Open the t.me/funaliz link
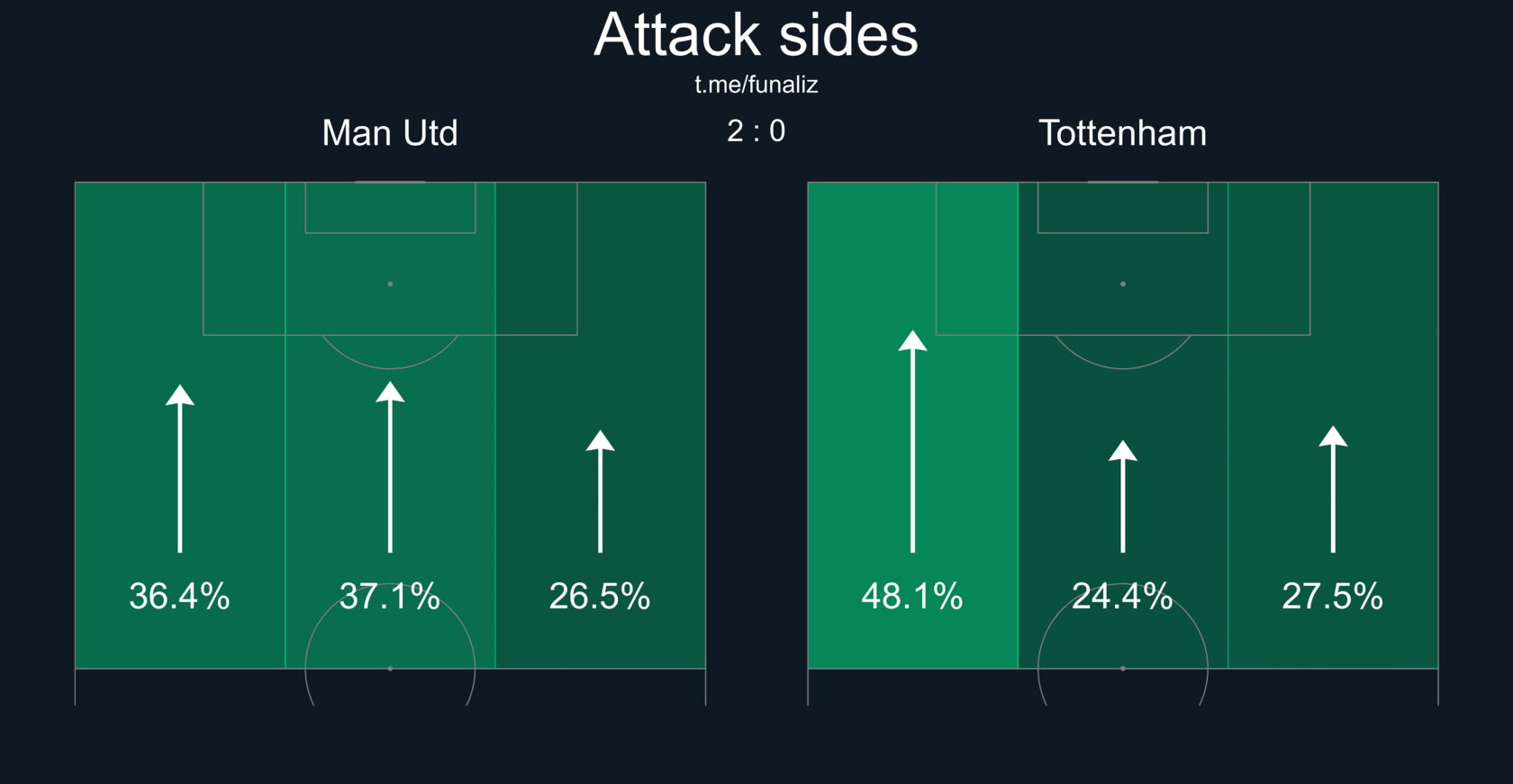The image size is (1513, 784). (x=756, y=85)
